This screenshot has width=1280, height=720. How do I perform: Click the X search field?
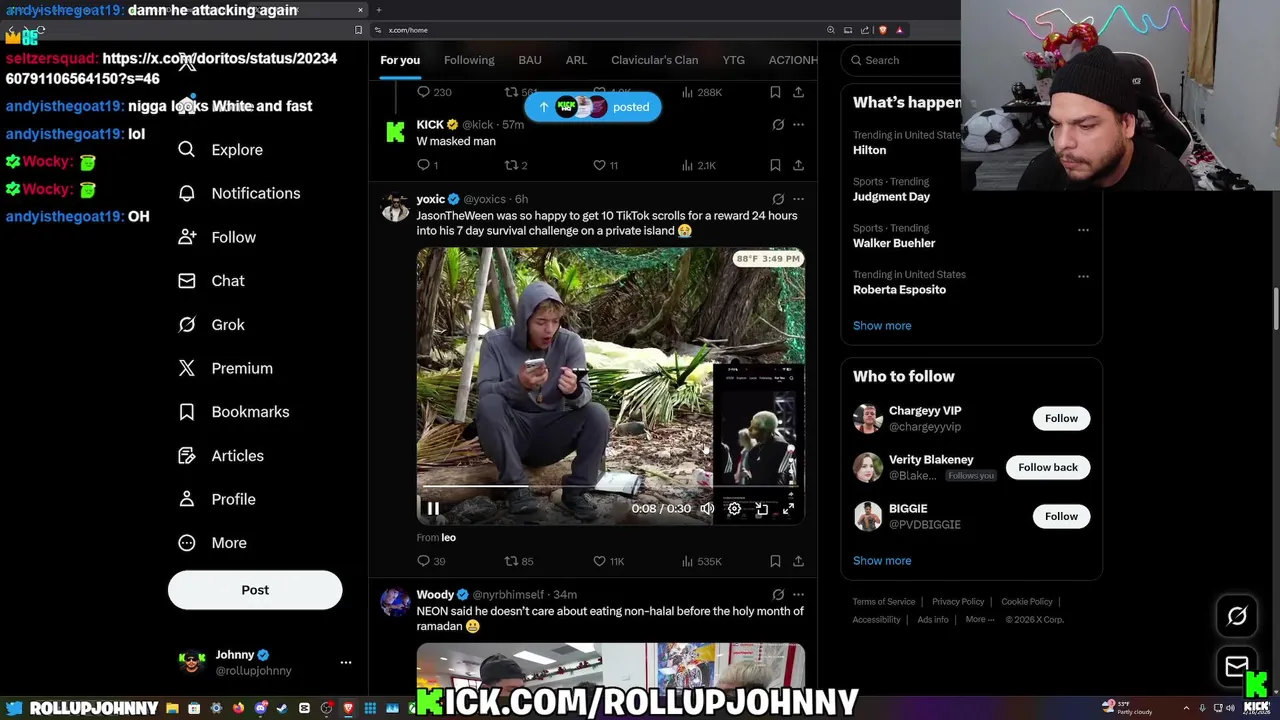(x=900, y=60)
